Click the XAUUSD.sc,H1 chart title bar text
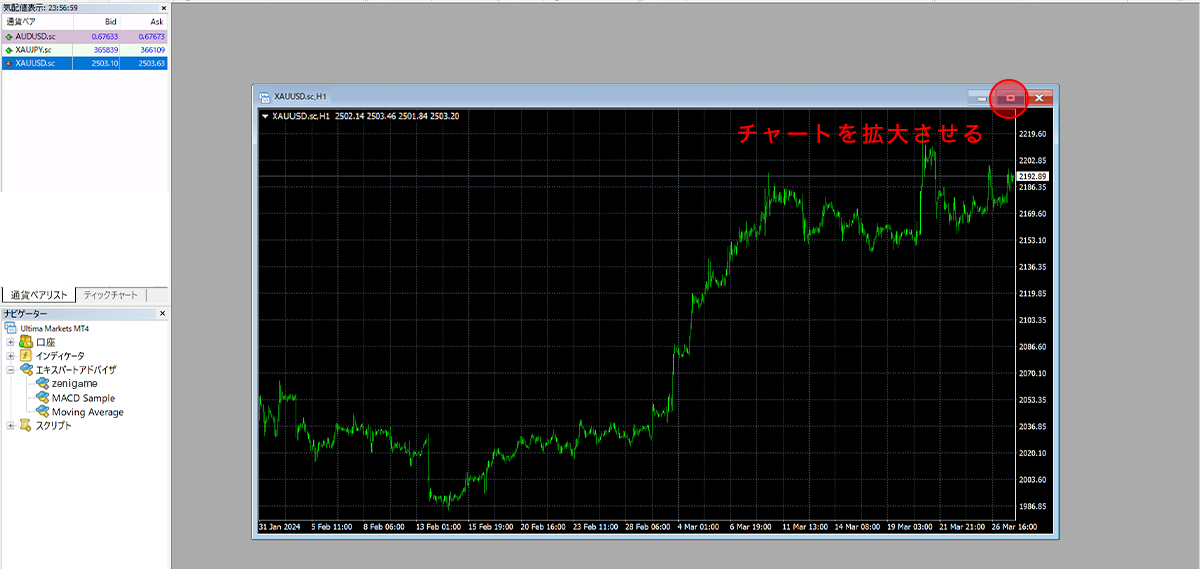1200x569 pixels. [300, 97]
